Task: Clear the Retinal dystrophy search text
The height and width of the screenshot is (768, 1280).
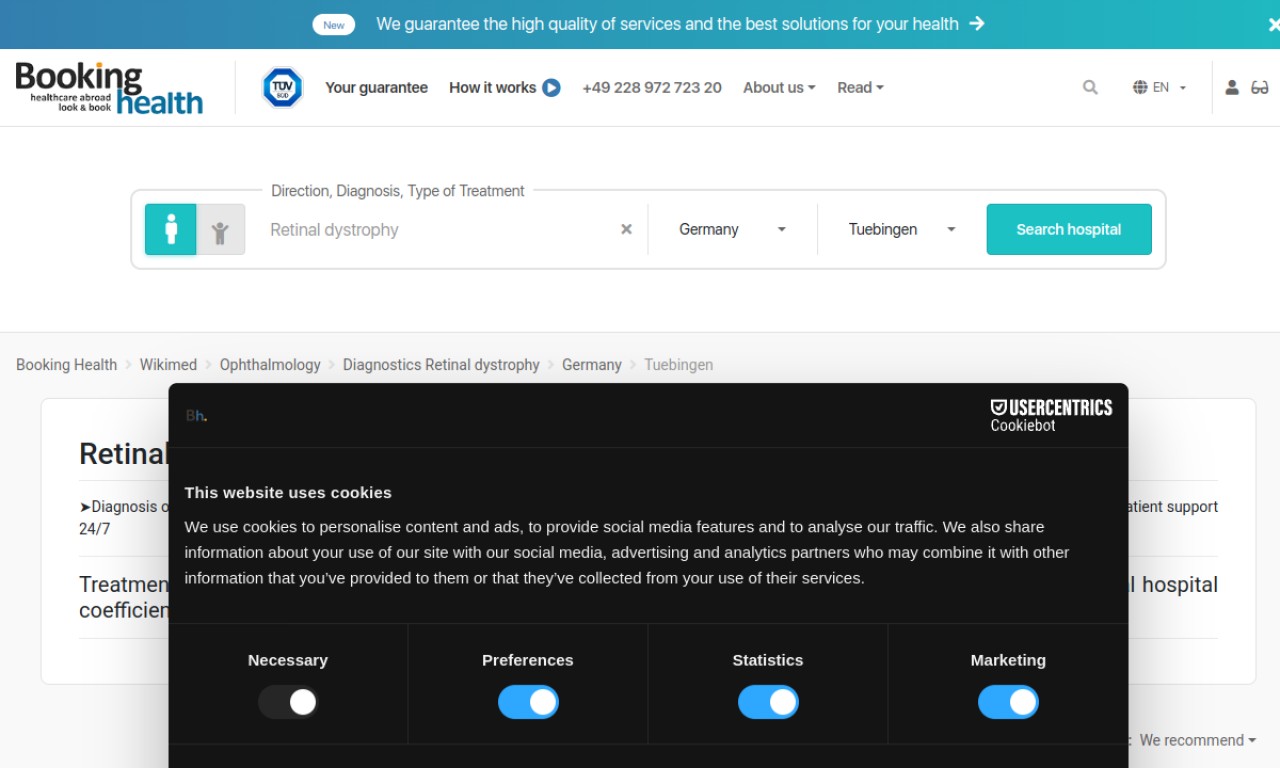Action: pyautogui.click(x=626, y=229)
